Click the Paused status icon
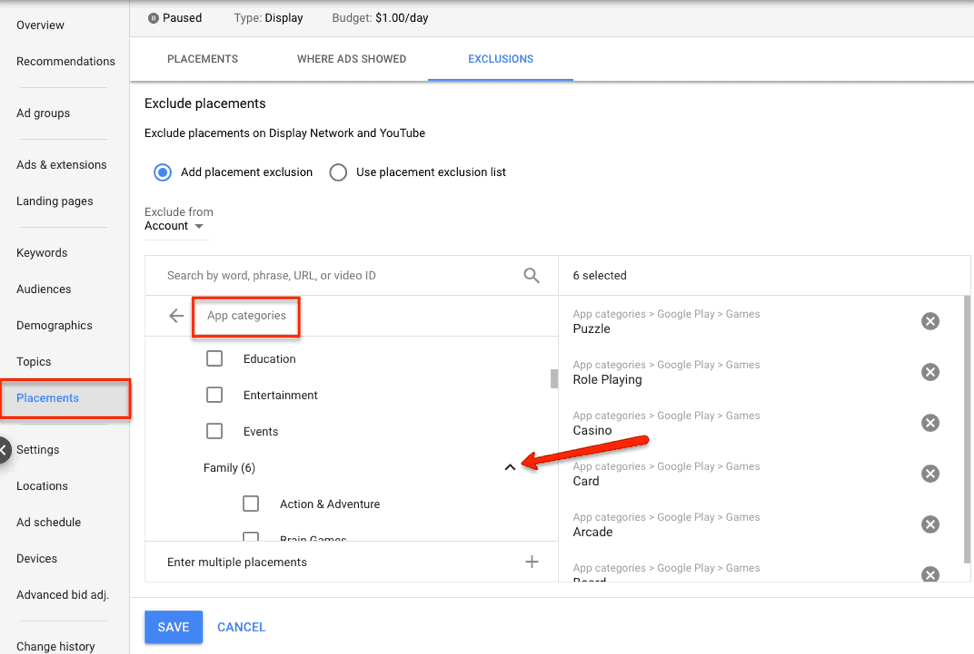 [153, 18]
